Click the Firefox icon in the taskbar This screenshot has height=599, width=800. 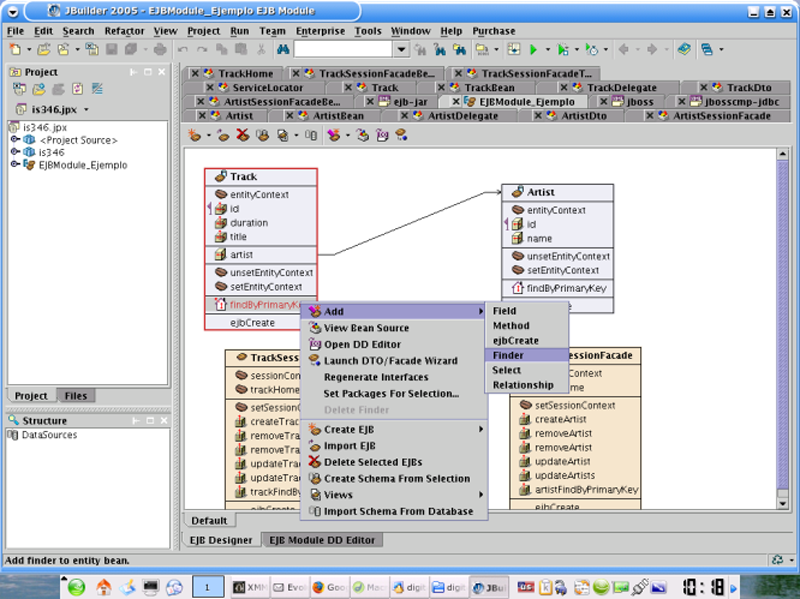point(319,587)
